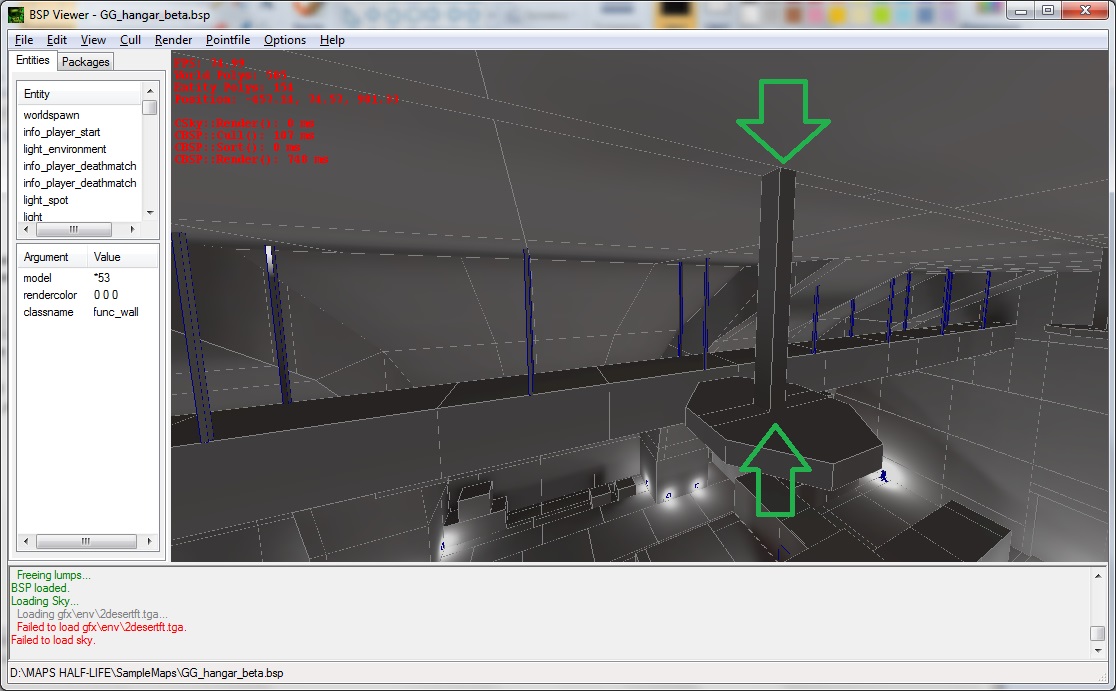Click the argument panel's right scroll arrow
Image resolution: width=1116 pixels, height=691 pixels.
149,541
